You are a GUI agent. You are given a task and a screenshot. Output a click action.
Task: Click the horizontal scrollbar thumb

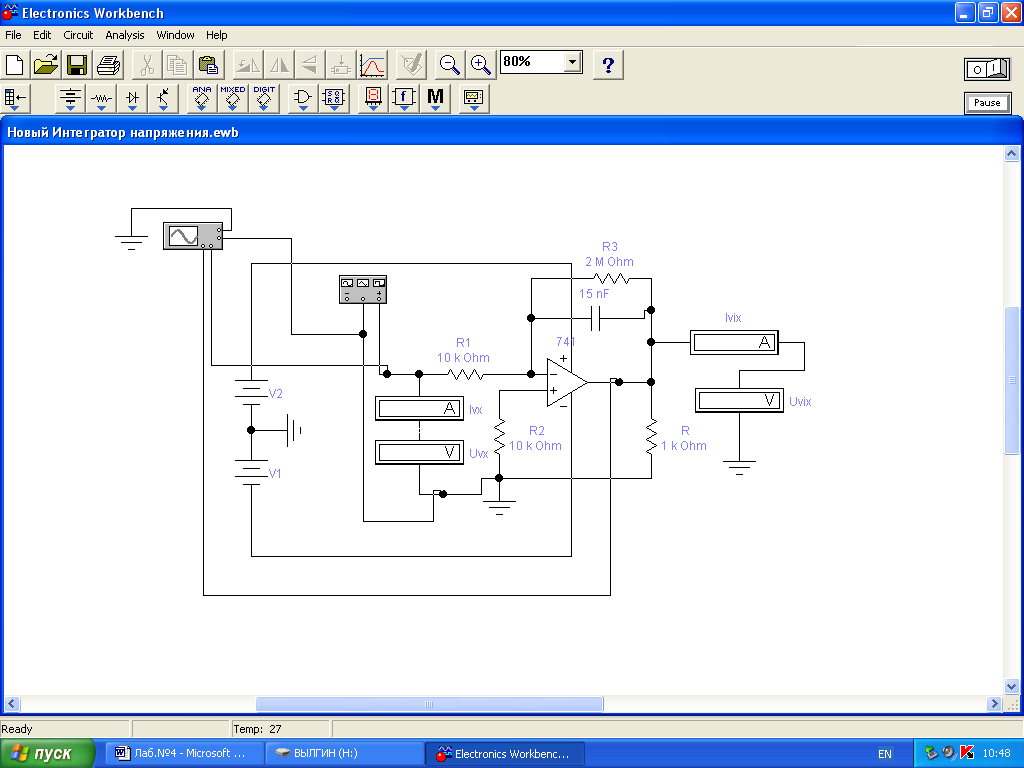(x=429, y=704)
